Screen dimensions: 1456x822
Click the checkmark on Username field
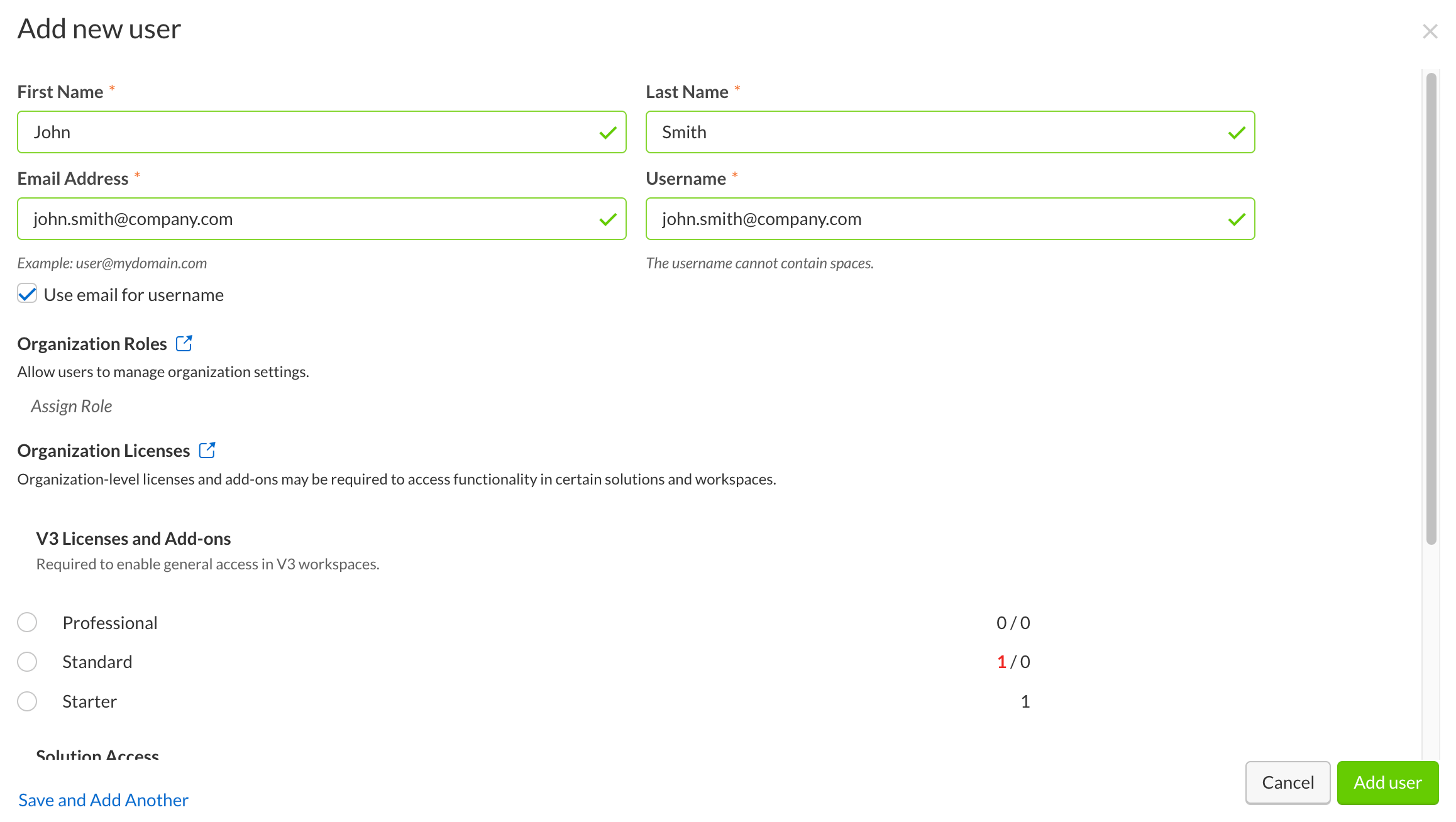1236,219
